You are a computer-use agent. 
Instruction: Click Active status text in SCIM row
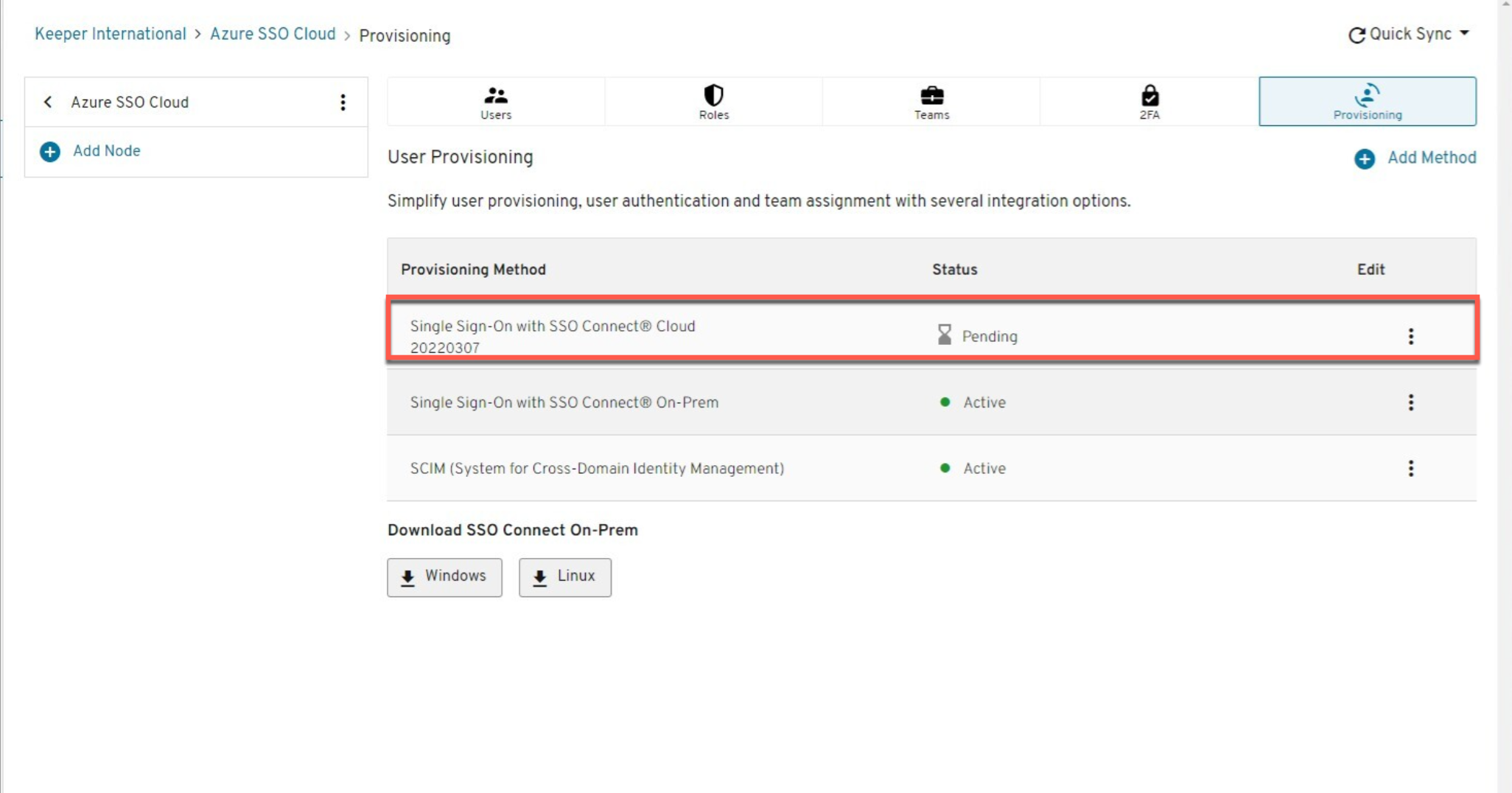point(984,469)
